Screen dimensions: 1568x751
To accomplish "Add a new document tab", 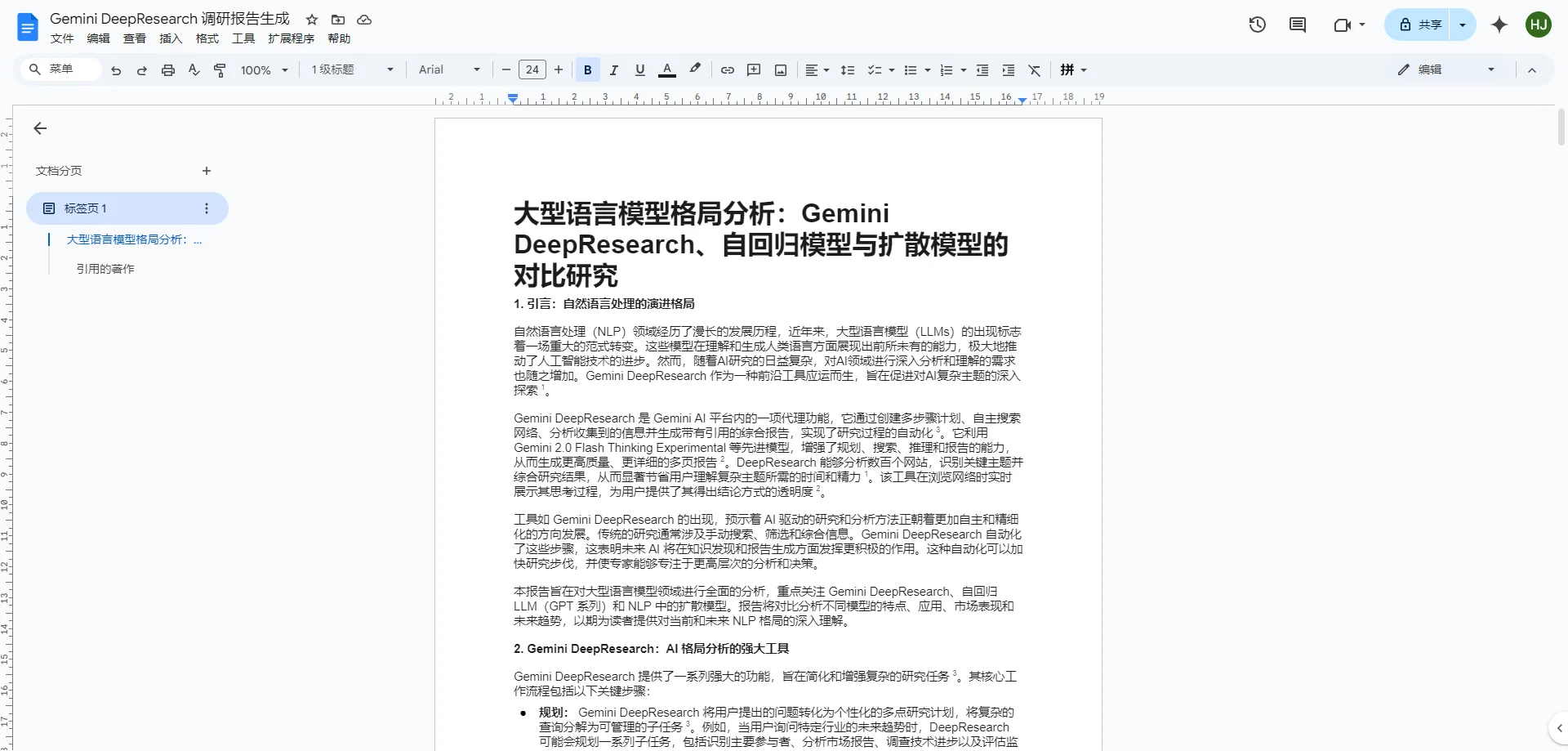I will (x=207, y=171).
